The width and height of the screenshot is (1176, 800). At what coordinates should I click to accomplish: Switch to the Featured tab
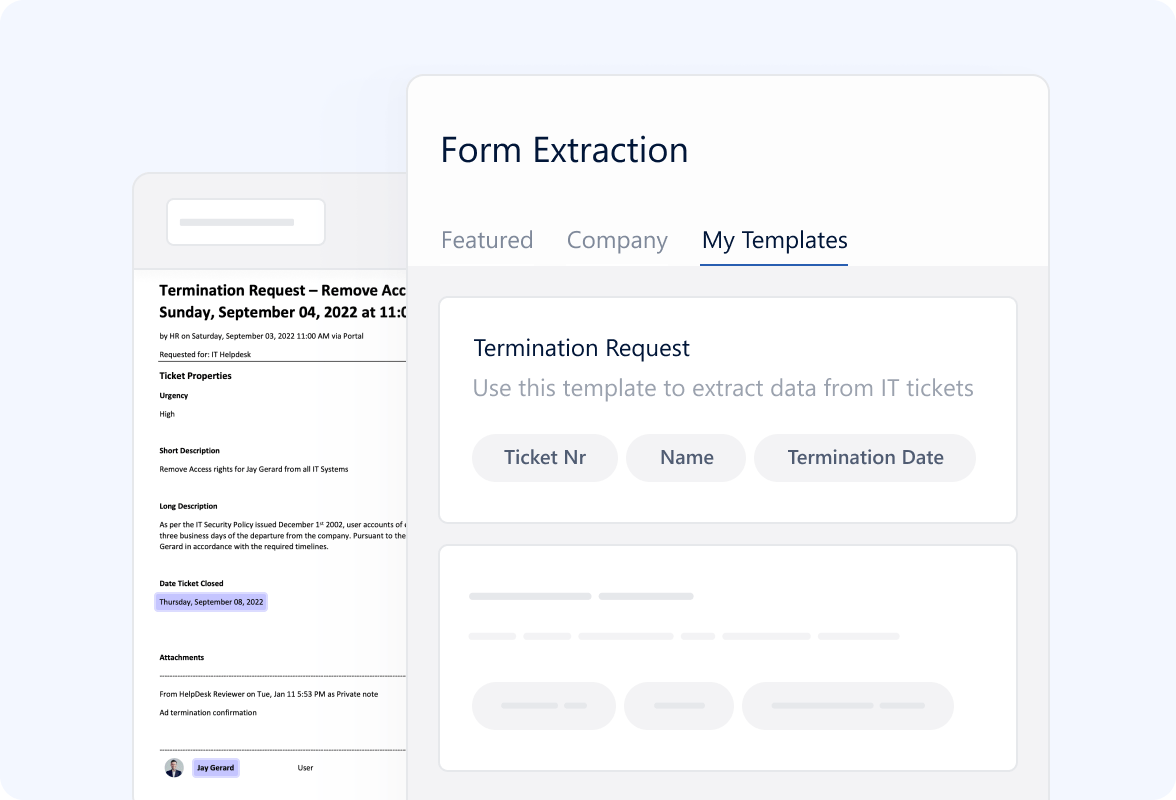(487, 240)
